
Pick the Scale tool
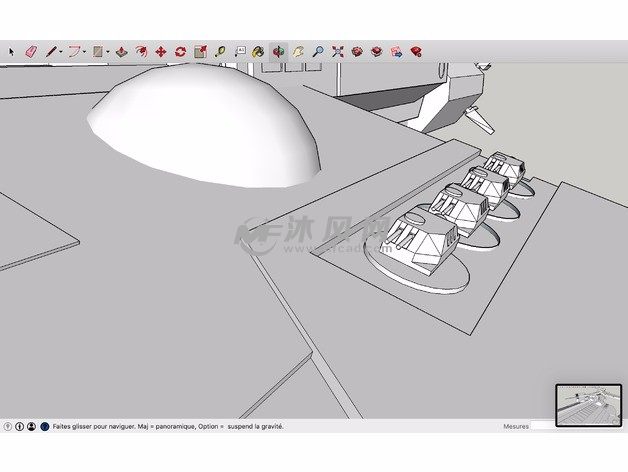[x=200, y=50]
